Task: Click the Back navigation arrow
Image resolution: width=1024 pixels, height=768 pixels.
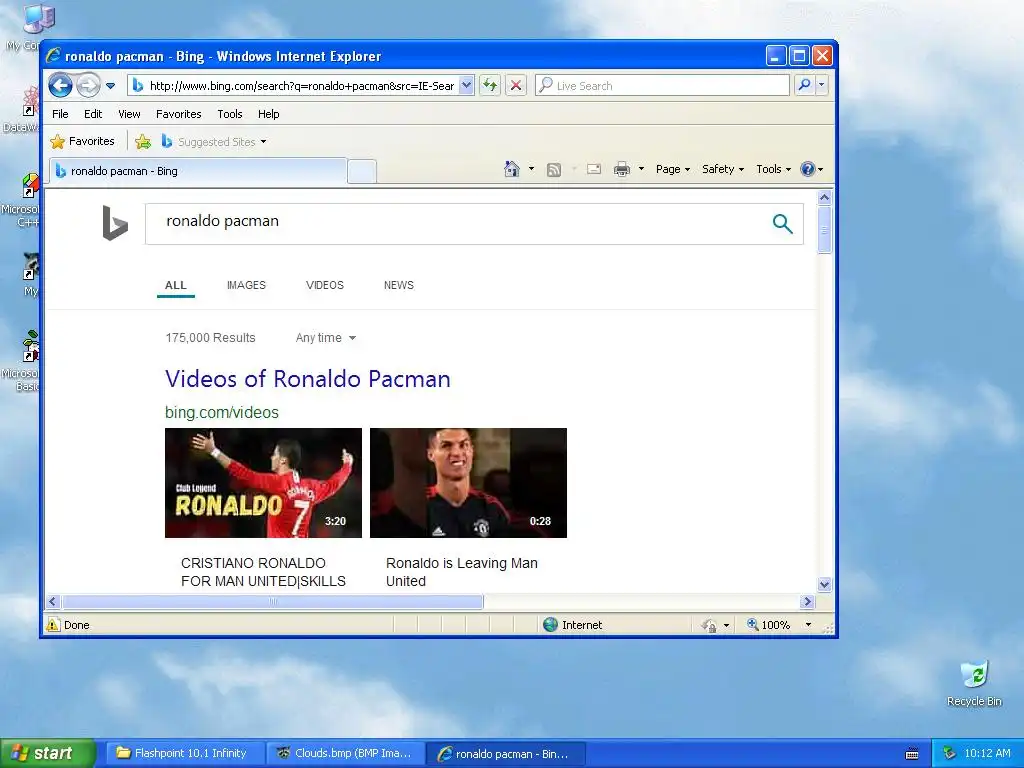Action: 60,86
